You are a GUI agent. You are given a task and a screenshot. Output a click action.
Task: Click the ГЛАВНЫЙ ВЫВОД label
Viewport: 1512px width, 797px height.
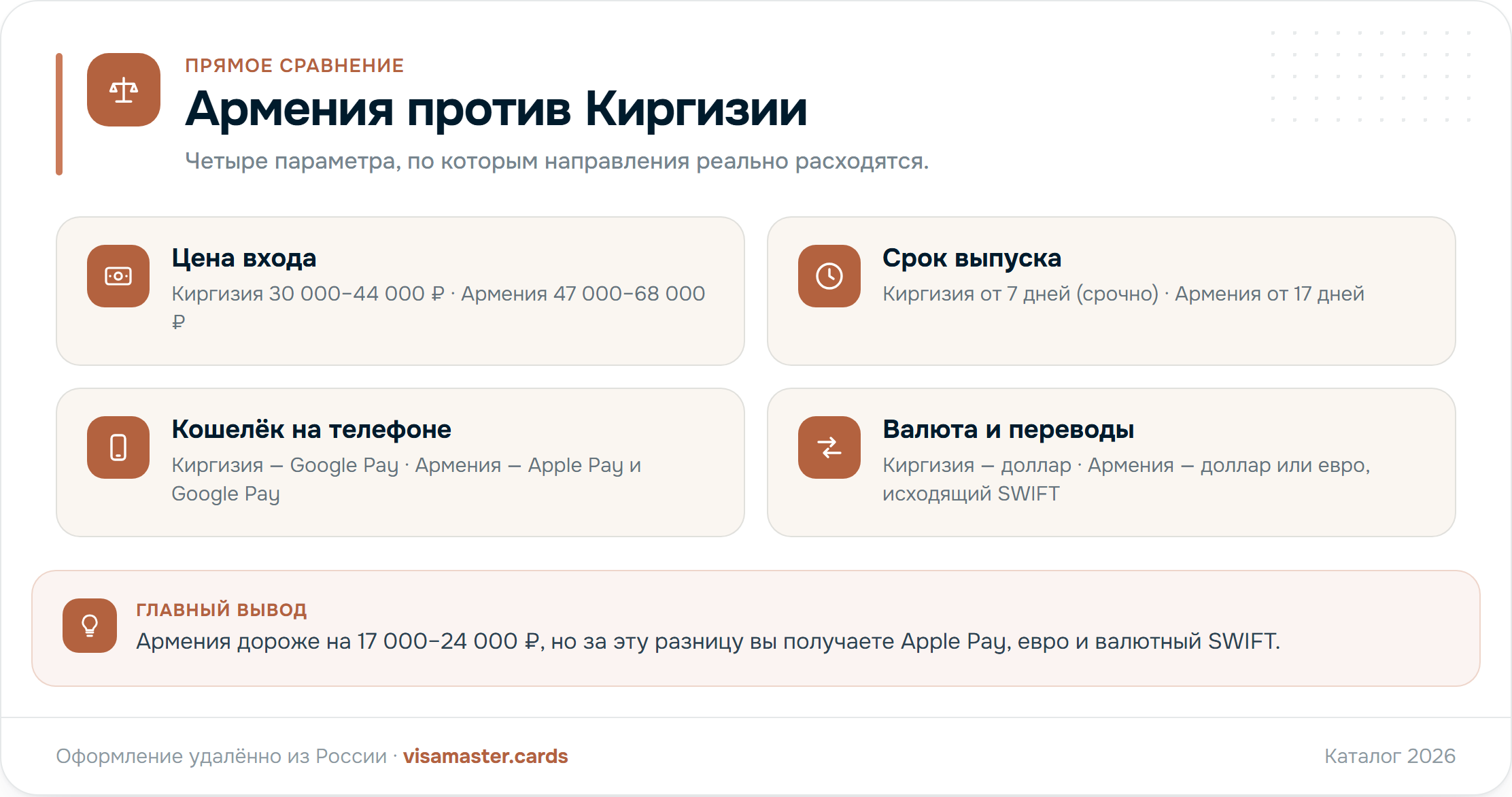pyautogui.click(x=222, y=609)
